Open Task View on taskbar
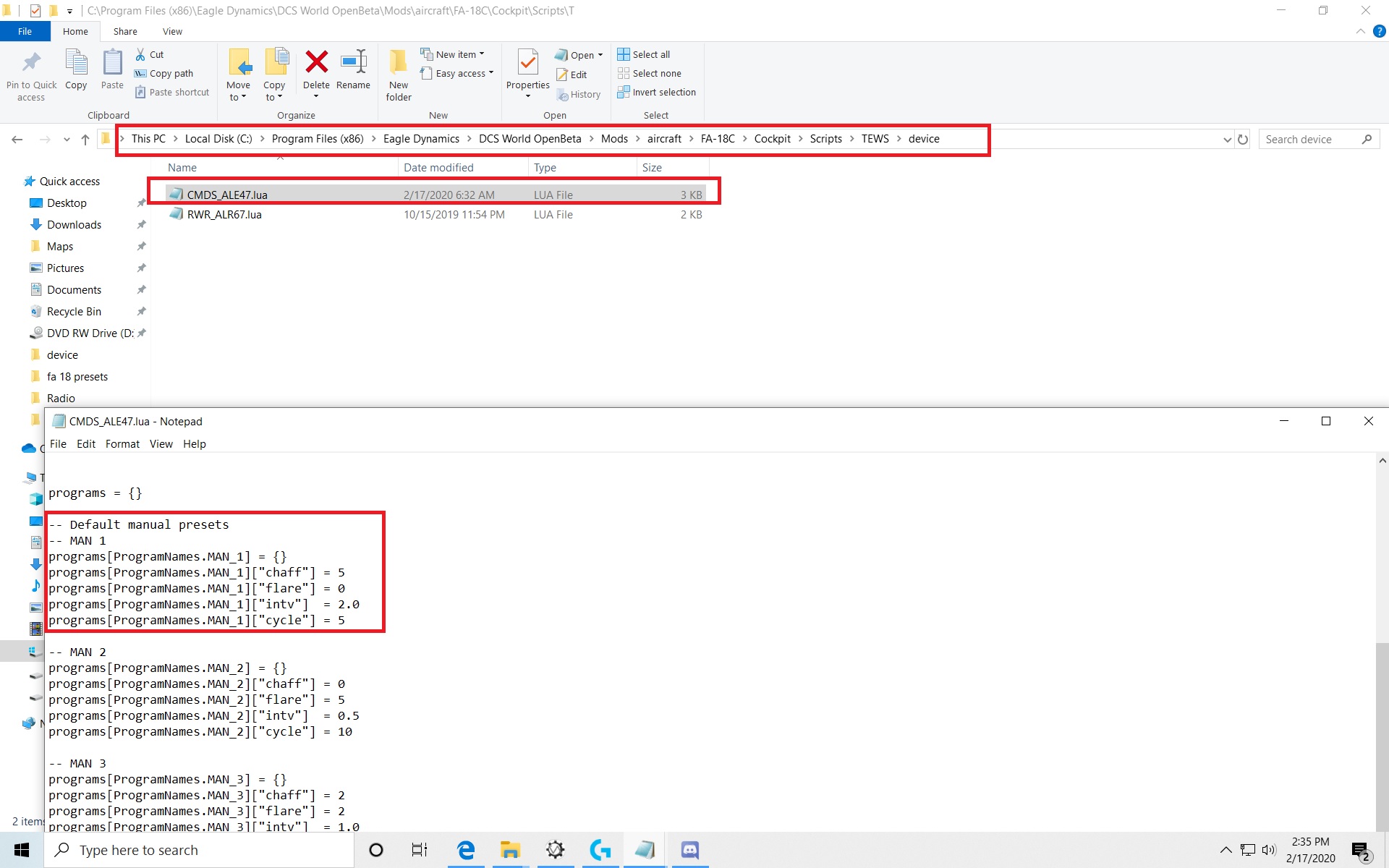The width and height of the screenshot is (1389, 868). pyautogui.click(x=420, y=850)
